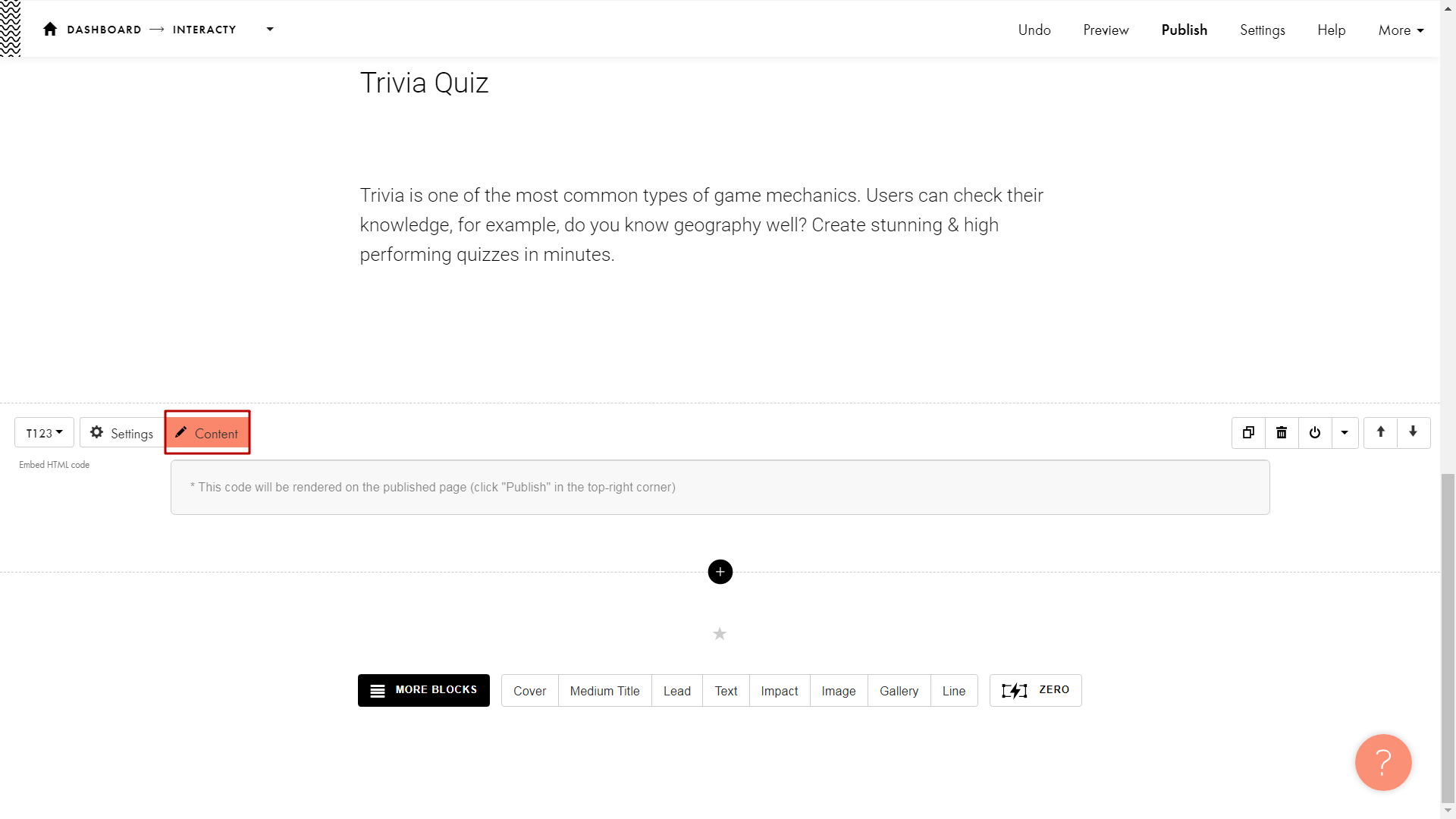Click the Add block plus button
This screenshot has height=819, width=1456.
720,571
